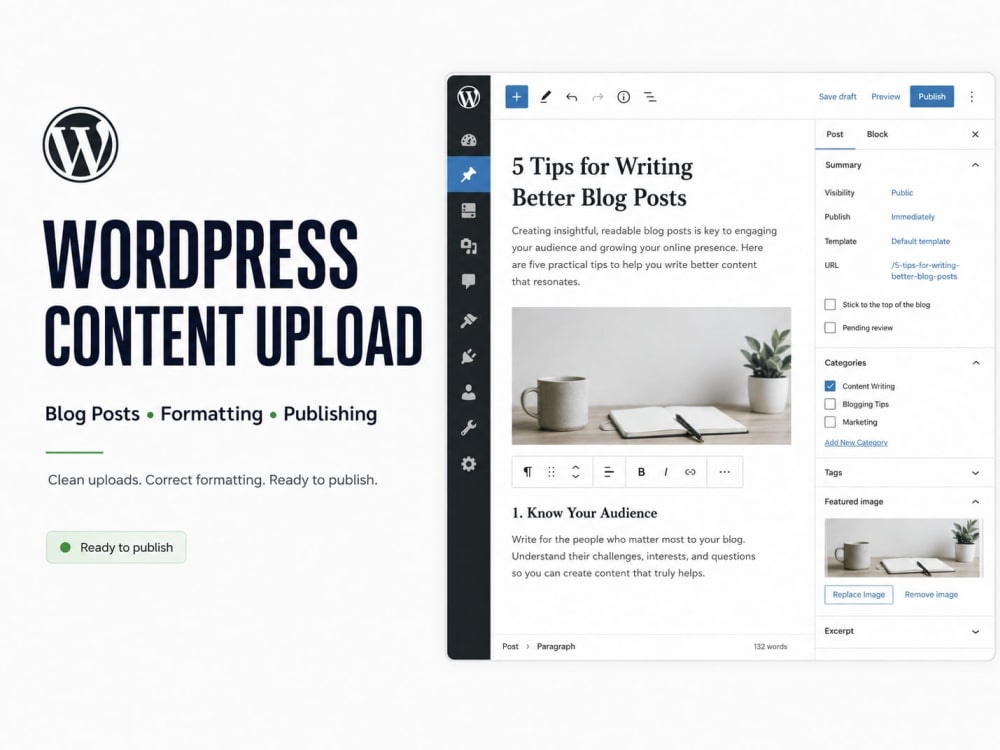Viewport: 1000px width, 750px height.
Task: Uncheck the Content Writing category
Action: pyautogui.click(x=830, y=386)
